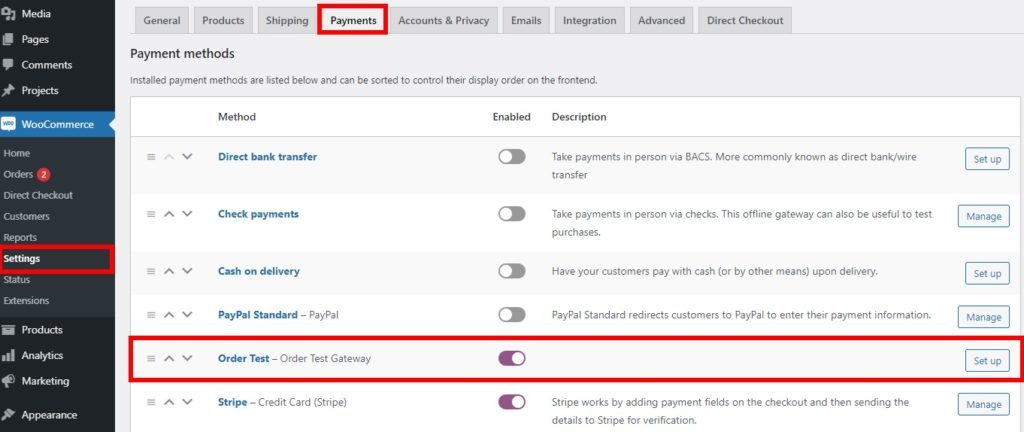Open the Stripe method link
1024x432 pixels.
click(x=232, y=403)
